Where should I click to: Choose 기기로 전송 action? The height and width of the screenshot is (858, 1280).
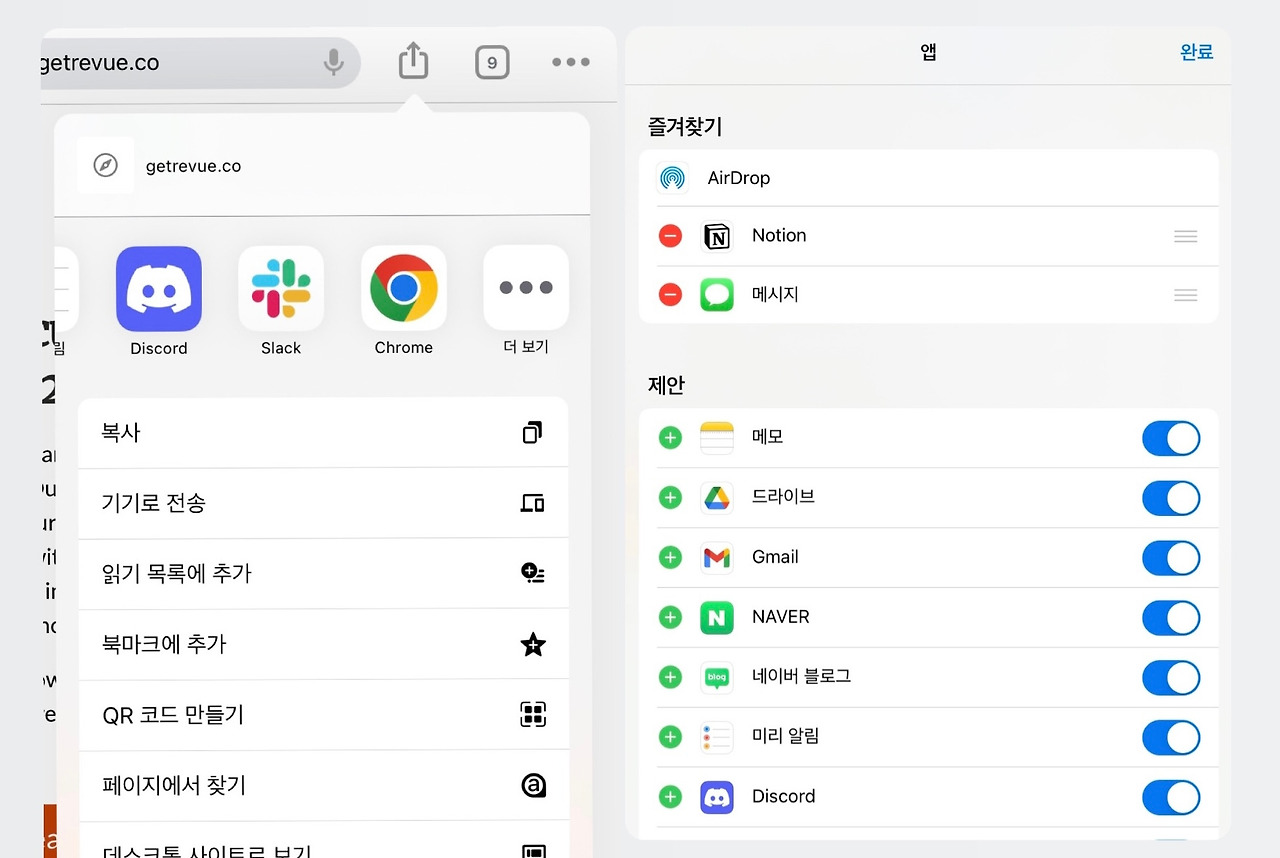323,503
